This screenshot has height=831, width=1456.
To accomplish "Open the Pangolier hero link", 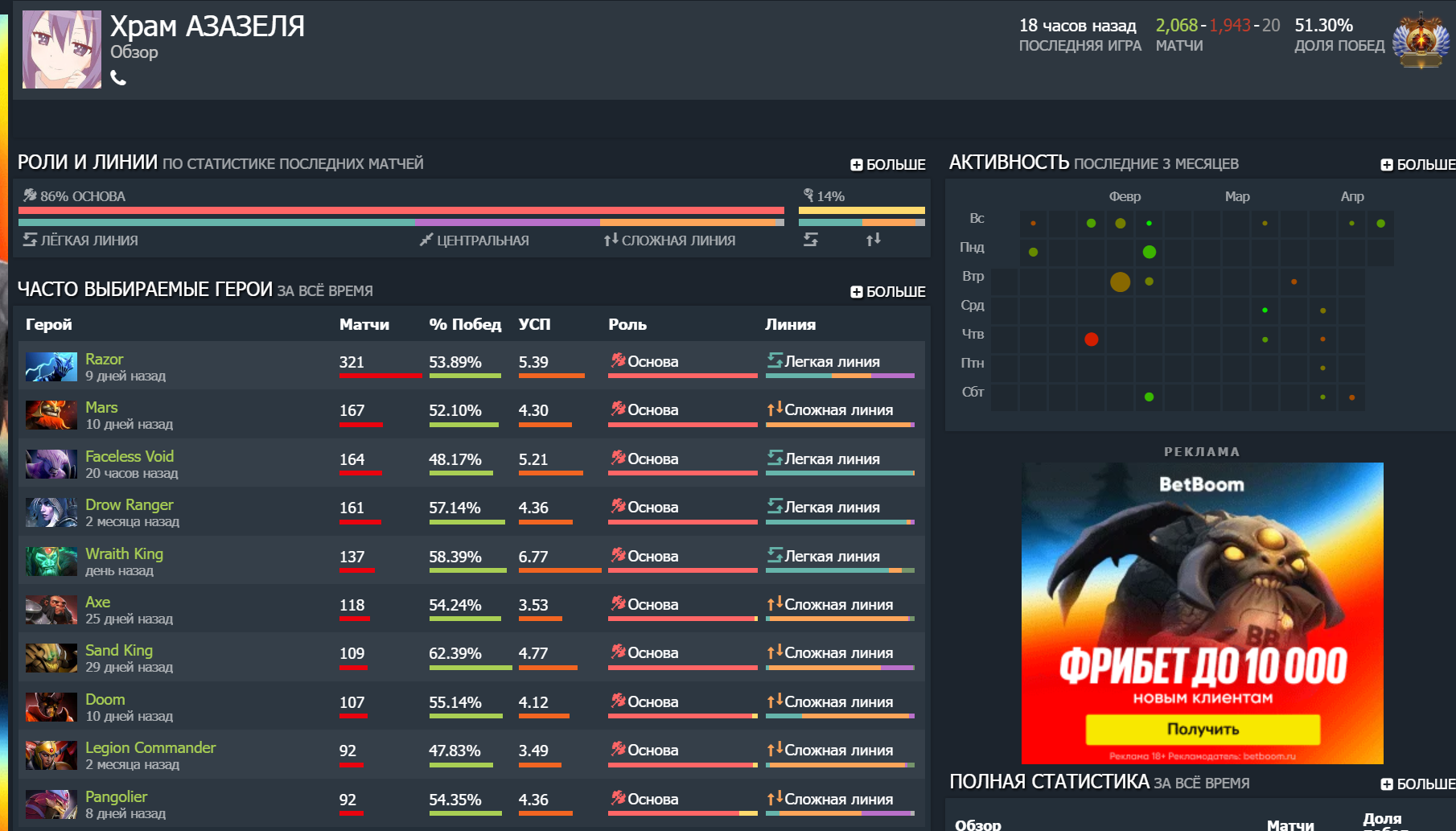I will (x=117, y=796).
